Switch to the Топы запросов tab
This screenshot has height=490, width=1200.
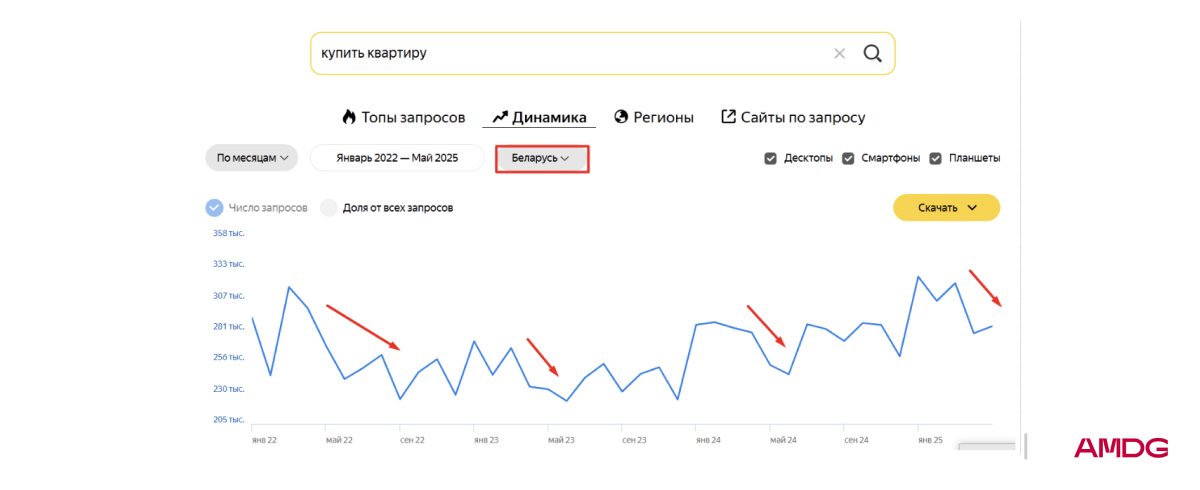pos(403,117)
